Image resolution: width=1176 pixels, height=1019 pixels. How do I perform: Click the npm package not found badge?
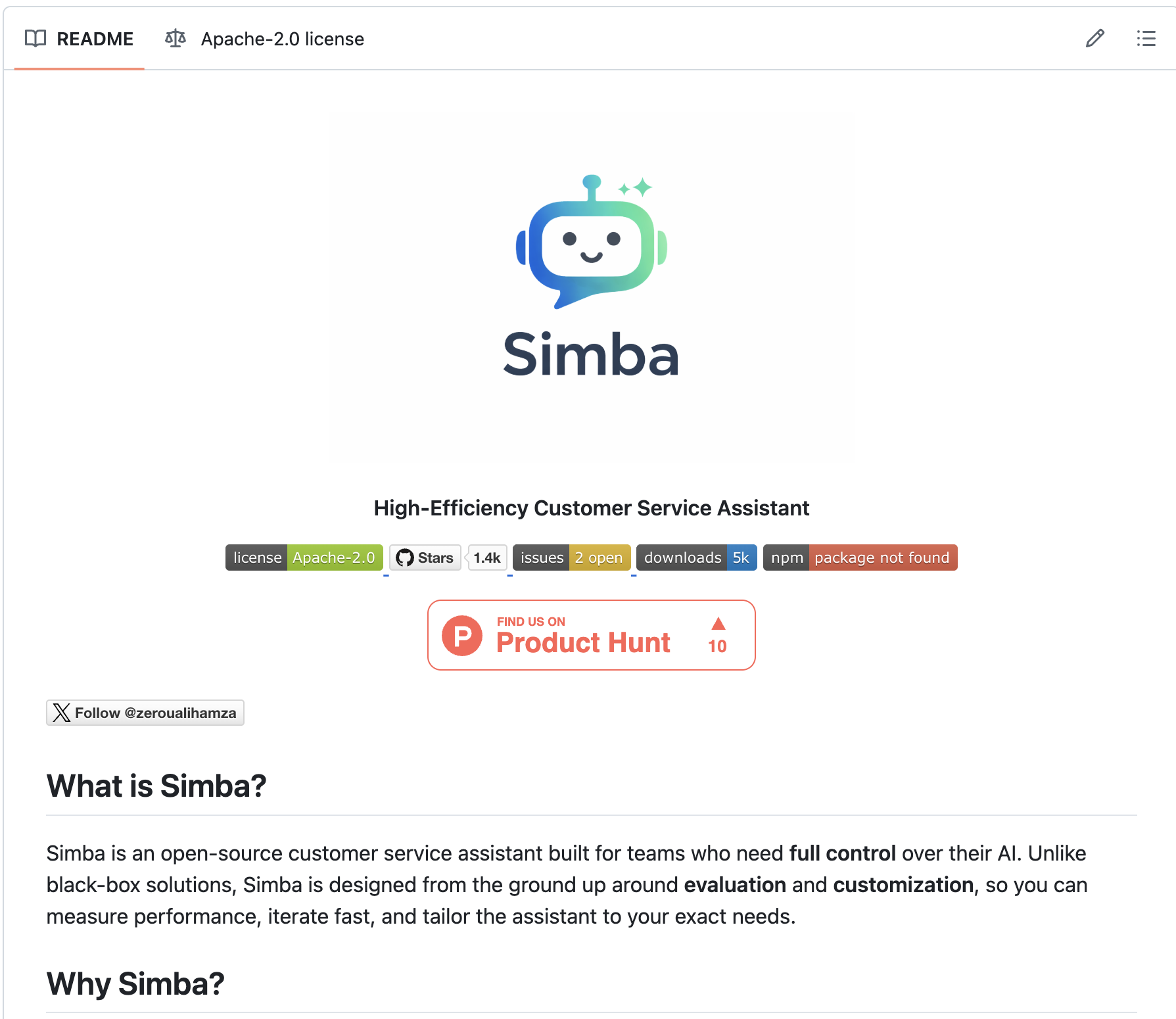click(x=860, y=557)
